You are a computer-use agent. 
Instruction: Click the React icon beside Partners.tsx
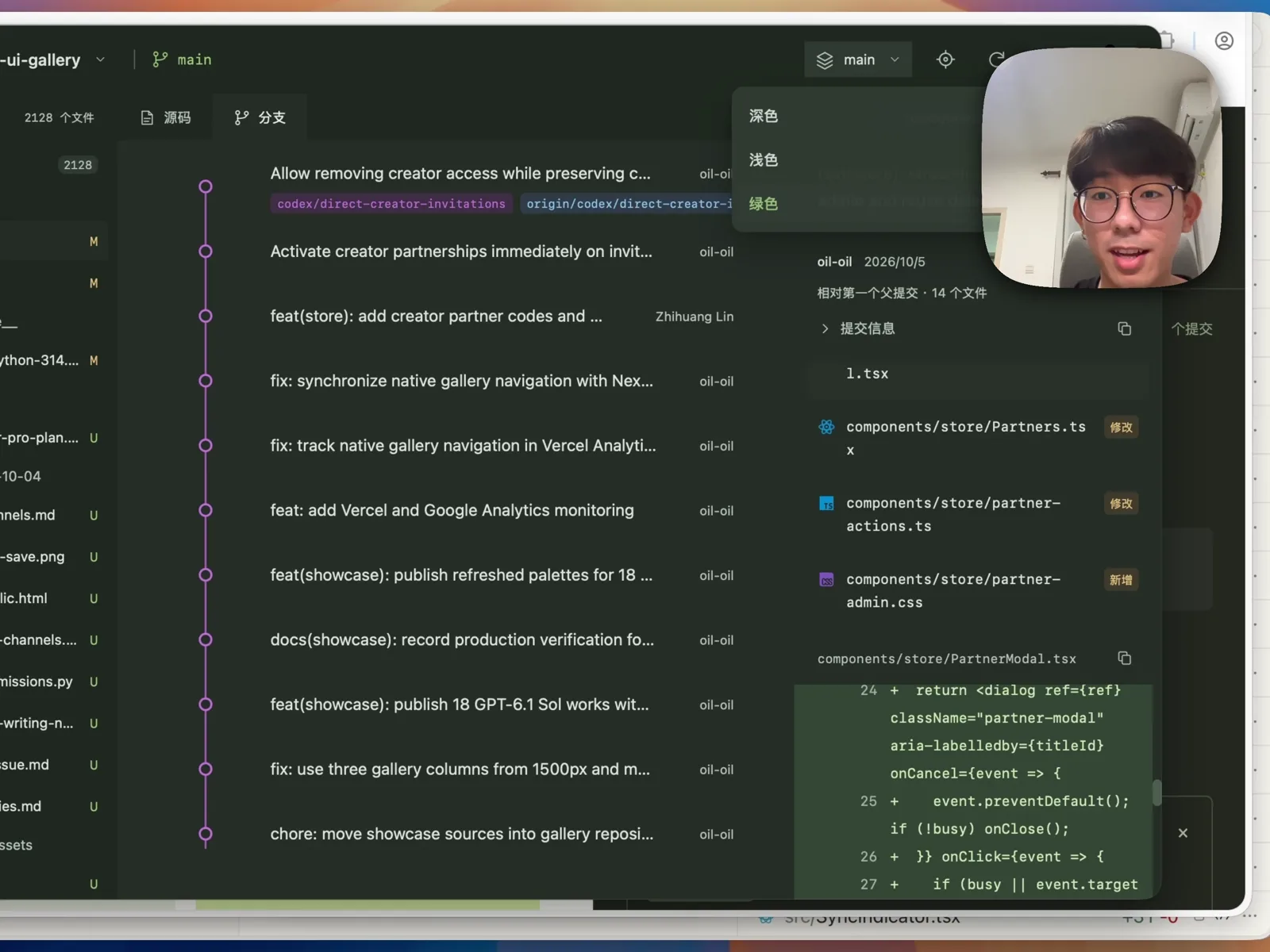826,427
